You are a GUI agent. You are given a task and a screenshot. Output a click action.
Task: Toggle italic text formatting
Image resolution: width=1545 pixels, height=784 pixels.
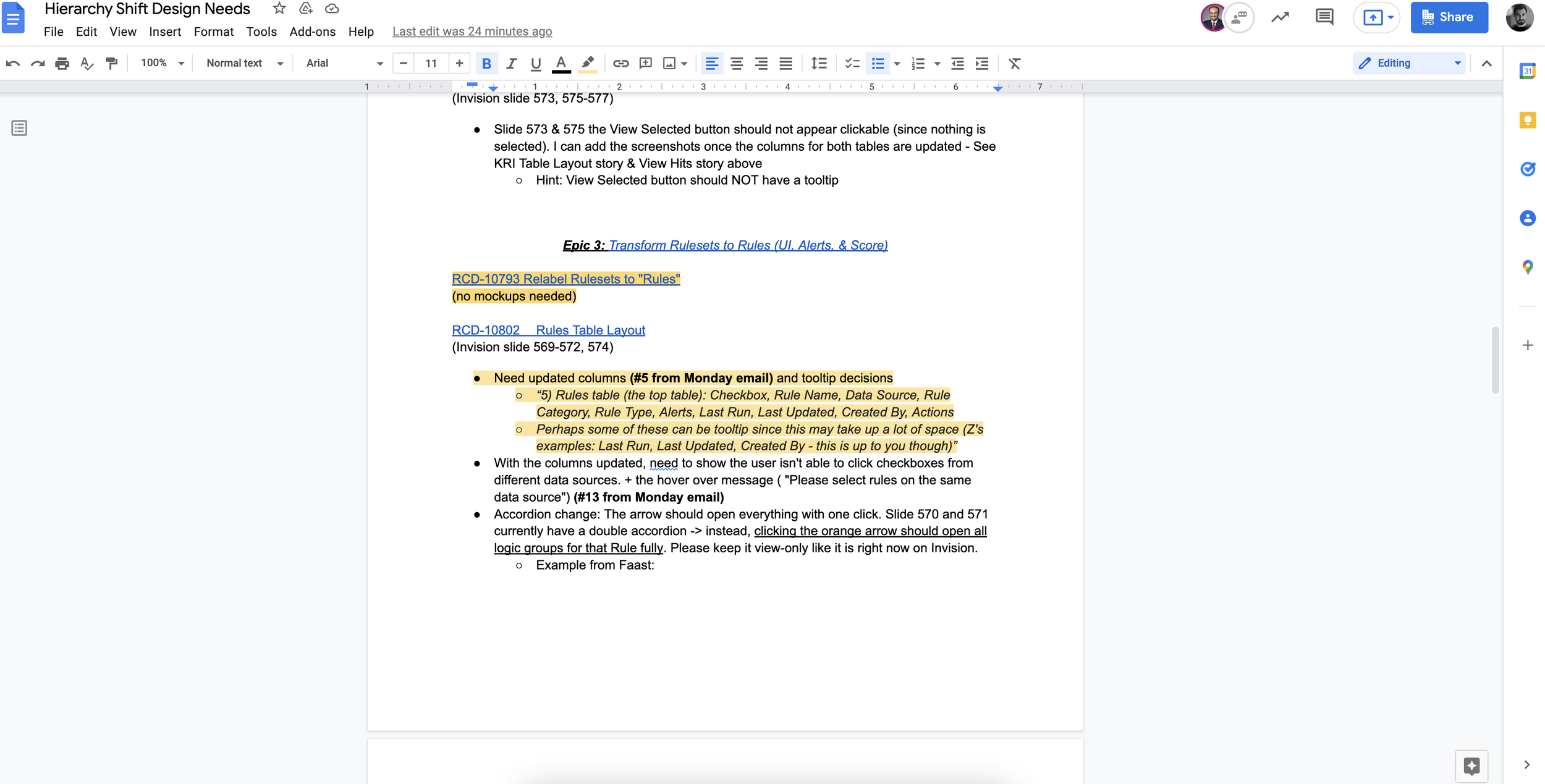click(511, 63)
